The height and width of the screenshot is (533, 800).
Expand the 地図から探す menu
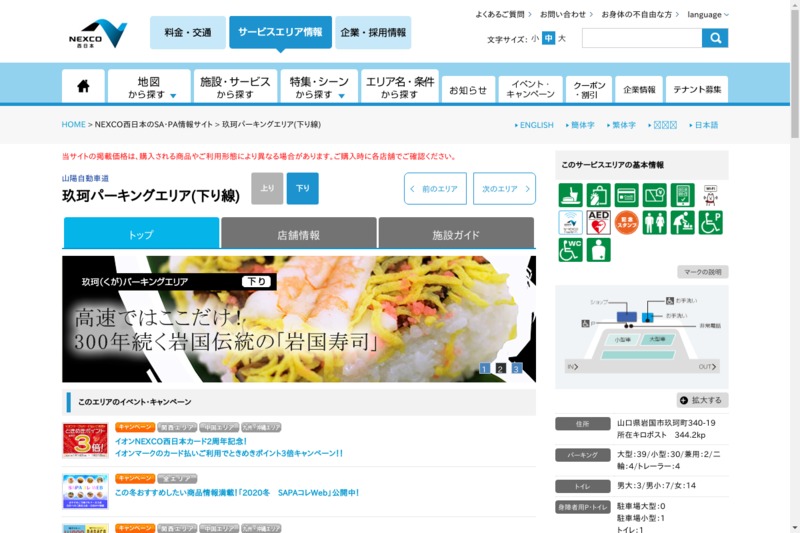[149, 87]
